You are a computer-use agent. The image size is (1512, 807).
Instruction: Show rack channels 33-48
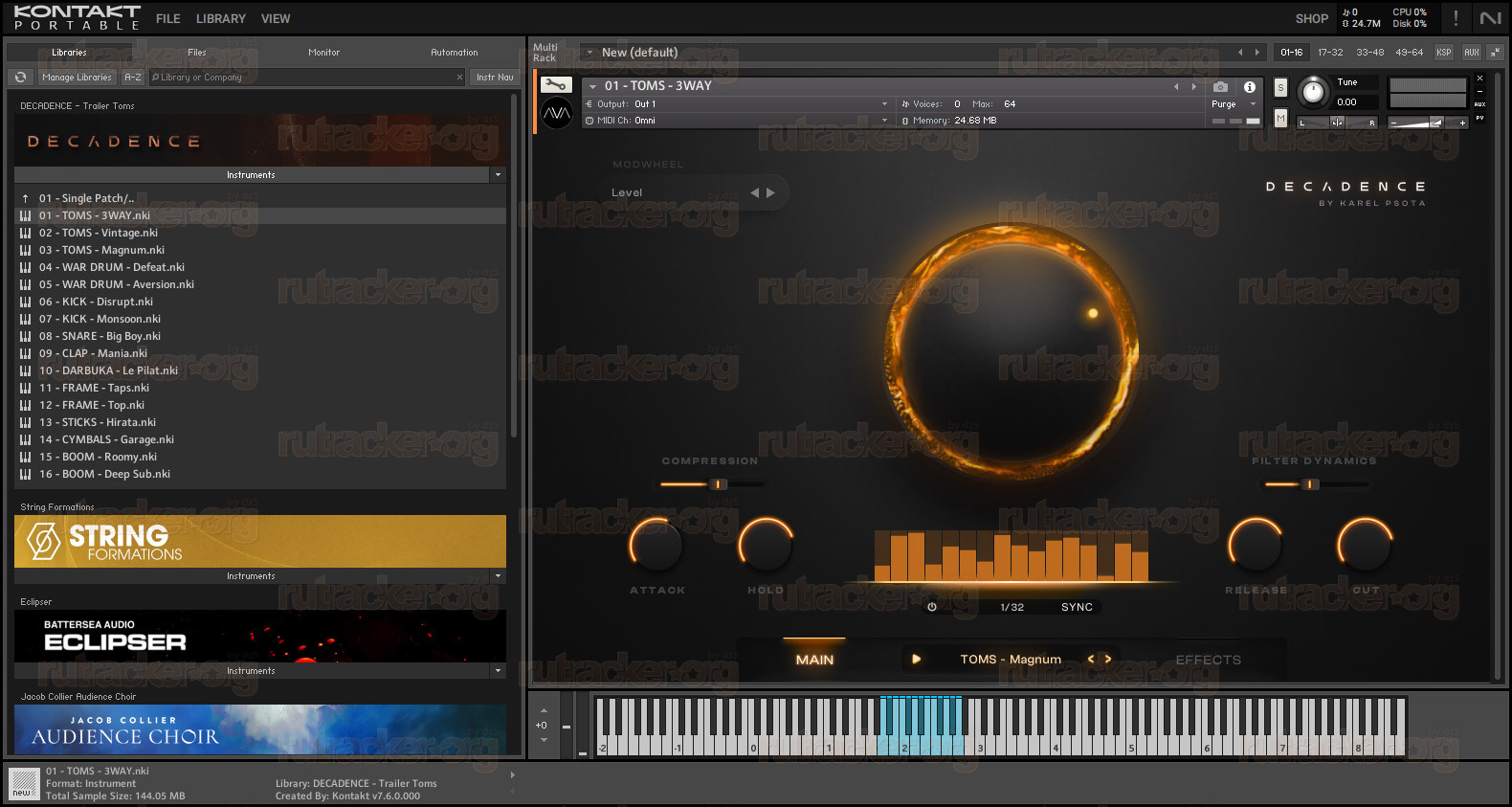click(x=1370, y=53)
